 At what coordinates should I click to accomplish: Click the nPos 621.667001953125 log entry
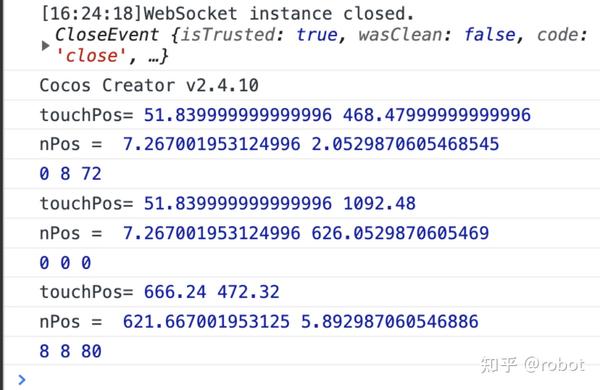tap(259, 321)
